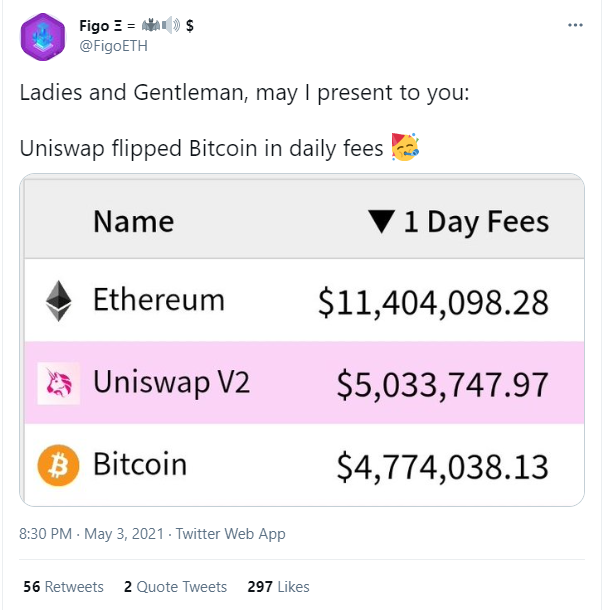Click the 1 Day Fees column header
The height and width of the screenshot is (610, 602).
click(475, 221)
